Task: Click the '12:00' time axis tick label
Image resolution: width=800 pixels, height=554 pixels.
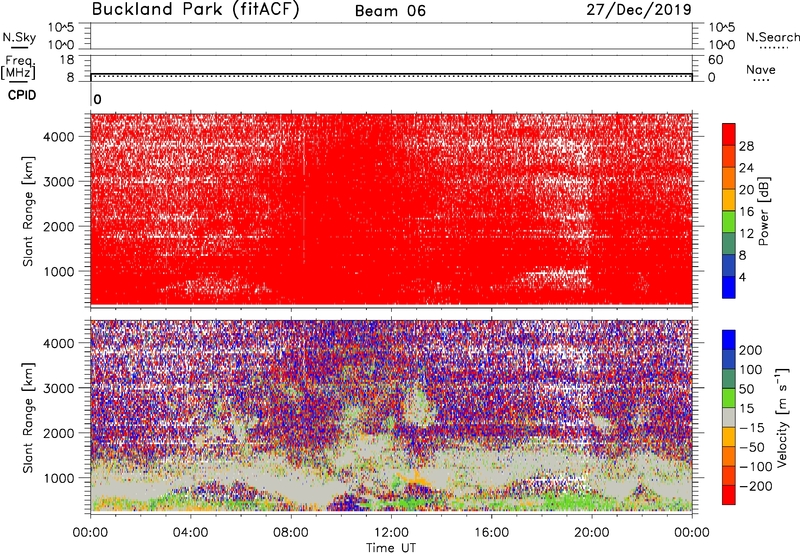Action: coord(391,533)
